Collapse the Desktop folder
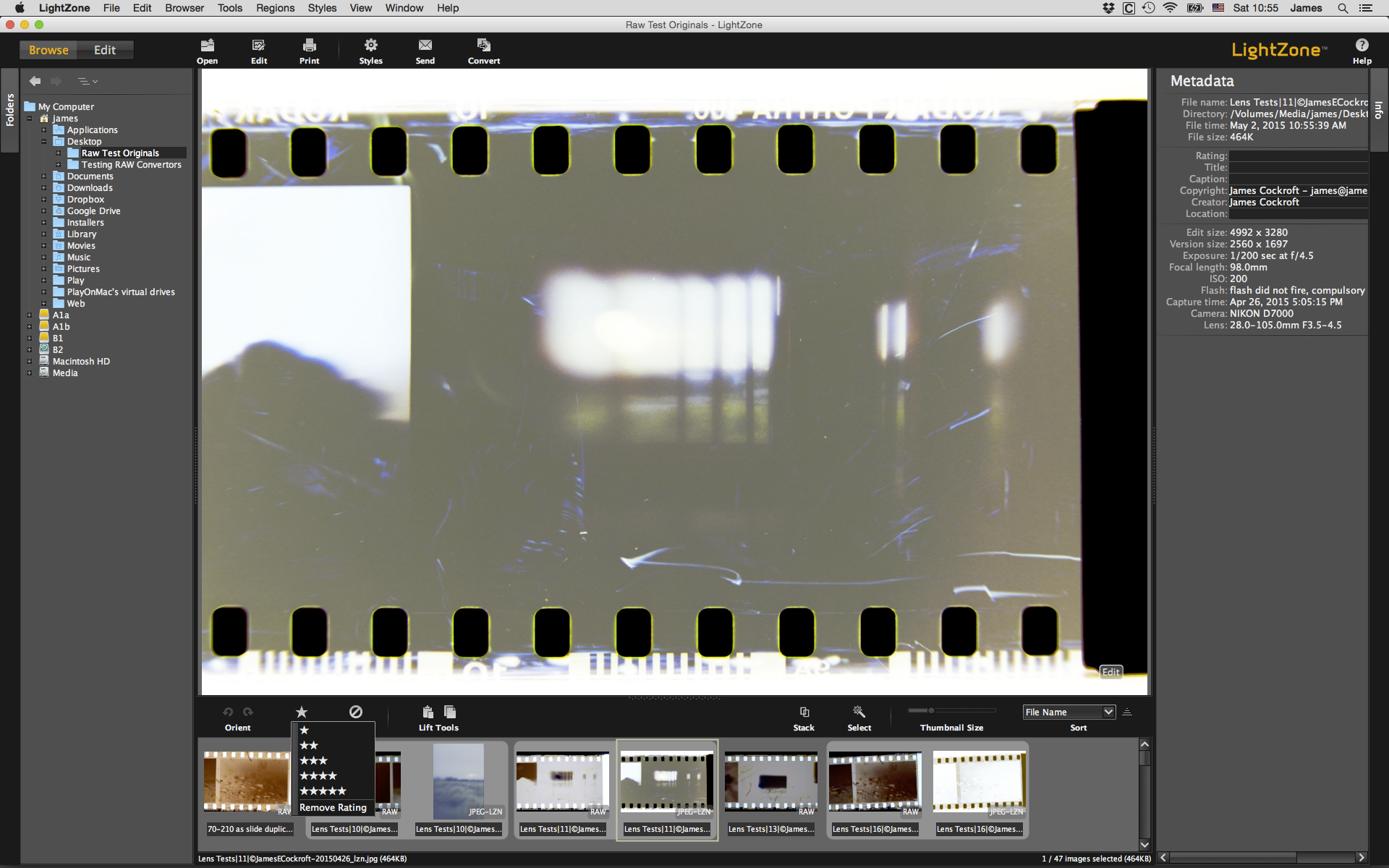The width and height of the screenshot is (1389, 868). (45, 141)
